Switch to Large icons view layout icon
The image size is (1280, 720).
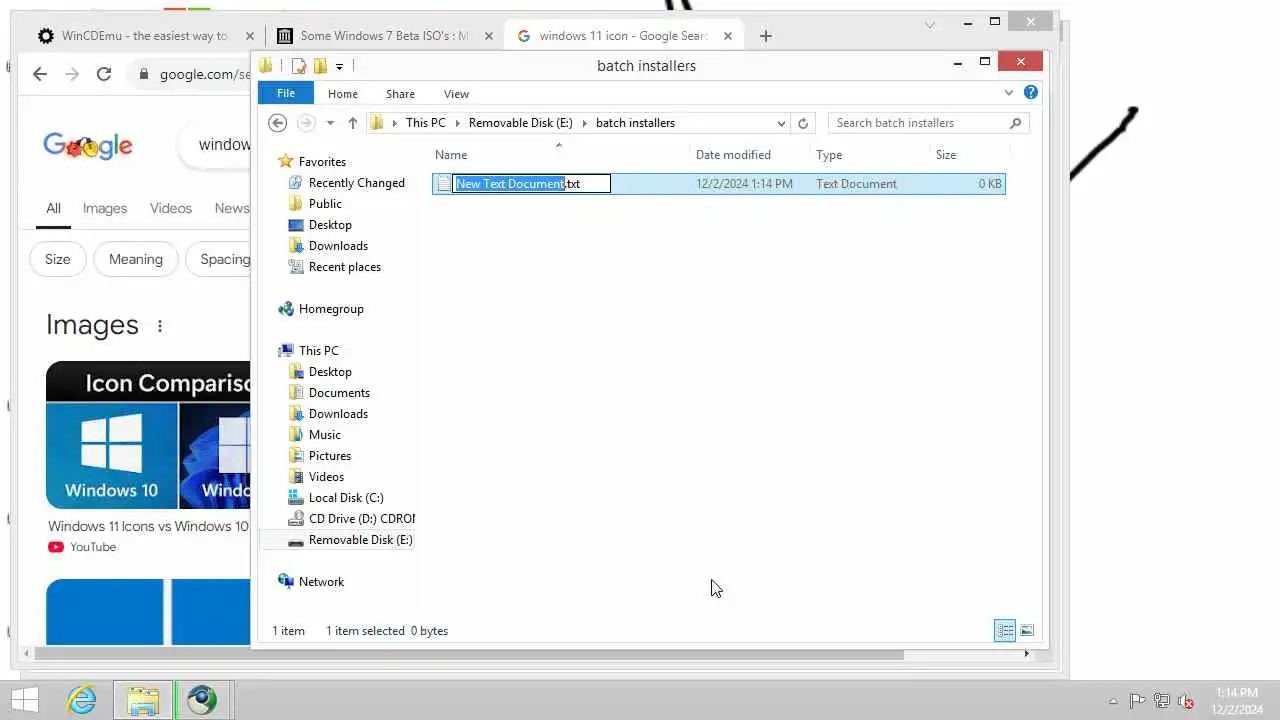point(1027,630)
